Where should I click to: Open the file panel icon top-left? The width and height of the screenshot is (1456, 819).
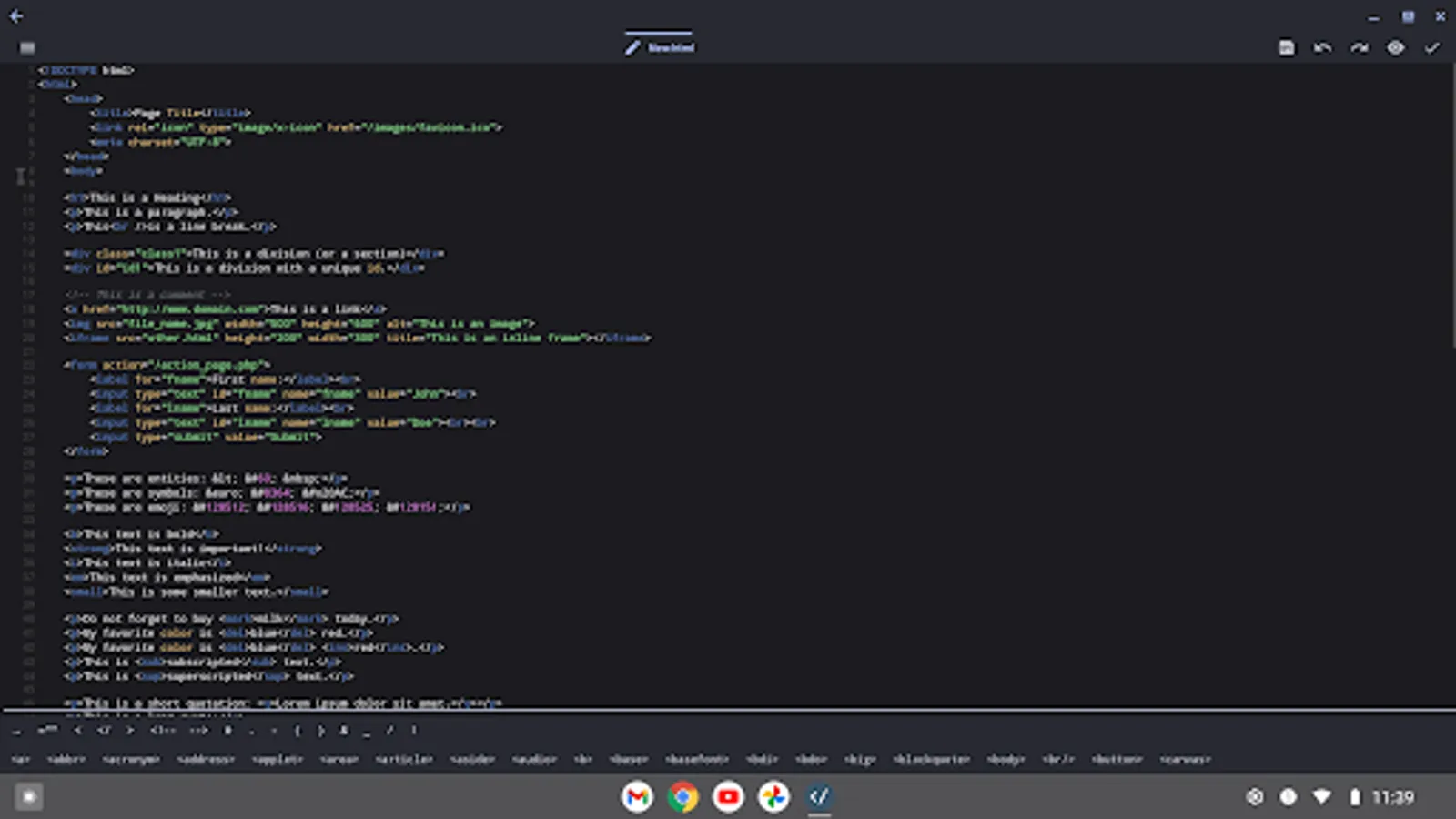click(x=27, y=46)
